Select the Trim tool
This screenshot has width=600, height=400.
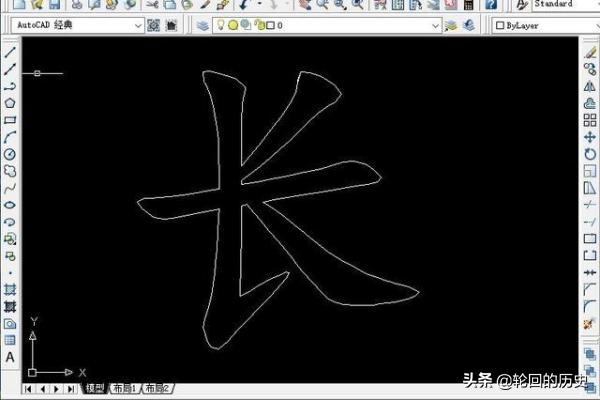590,205
